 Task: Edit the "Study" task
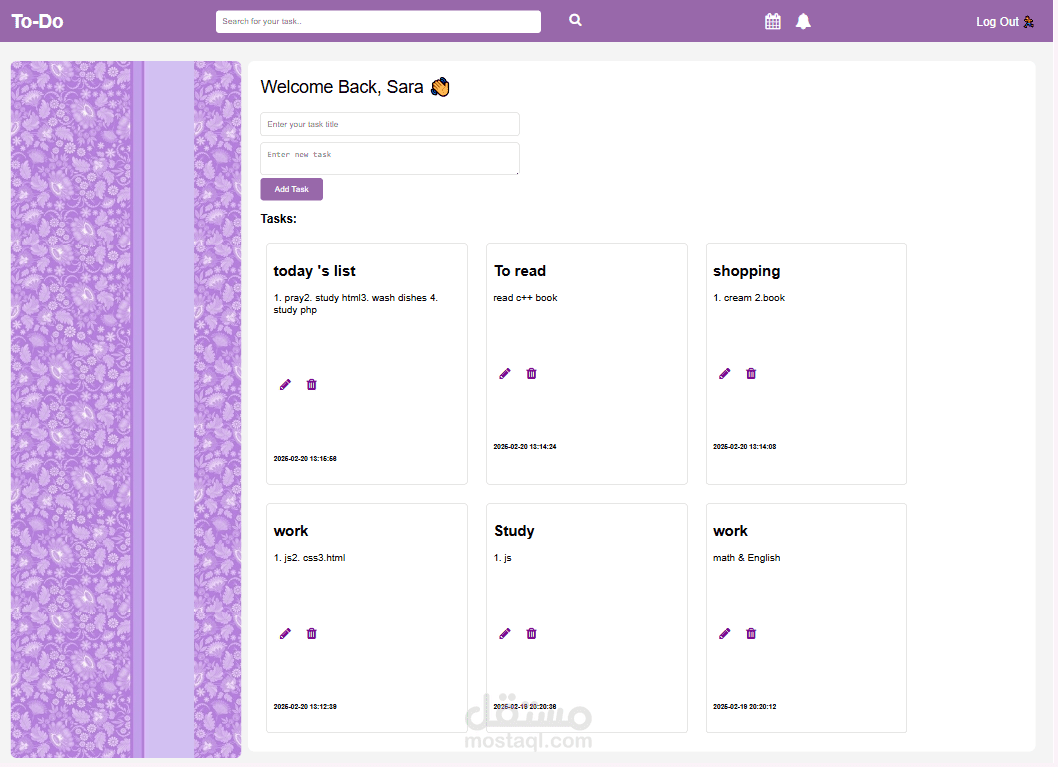(505, 633)
